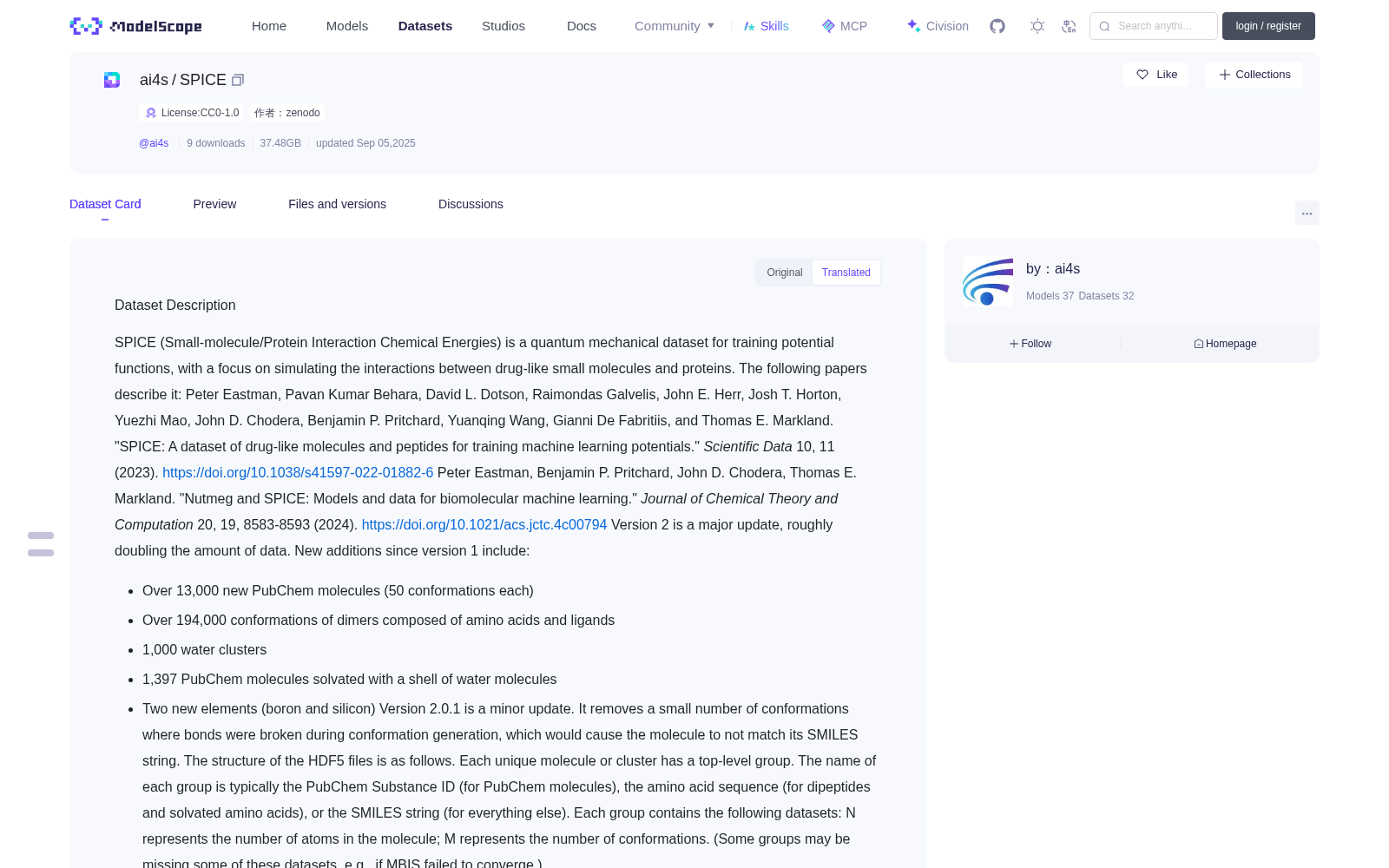Open the Studios nav item

click(x=504, y=26)
